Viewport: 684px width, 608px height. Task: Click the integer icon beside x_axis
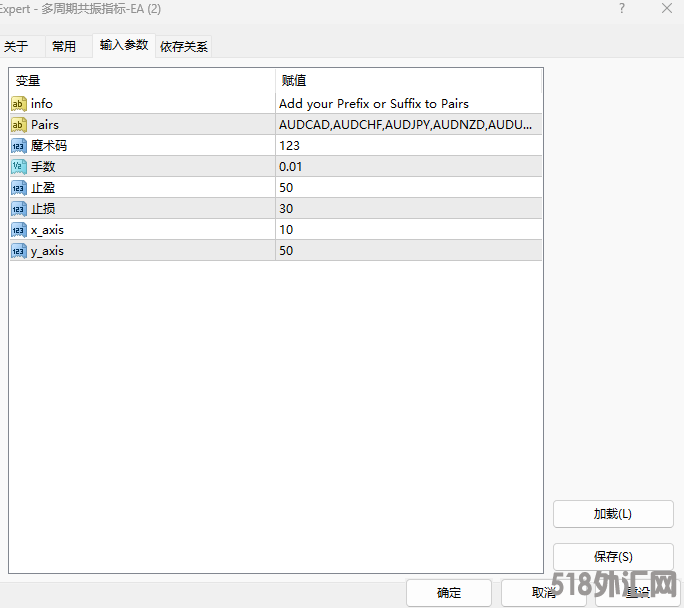(x=18, y=230)
